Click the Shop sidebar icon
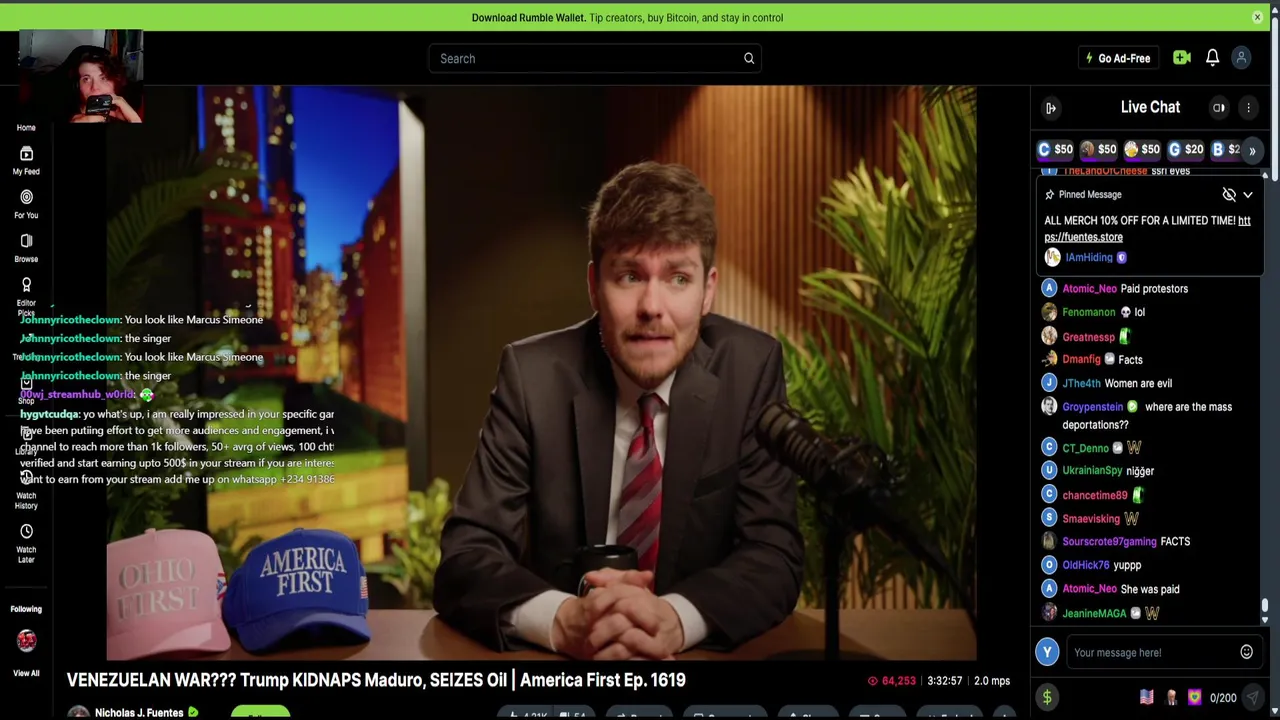The width and height of the screenshot is (1280, 720). click(26, 390)
